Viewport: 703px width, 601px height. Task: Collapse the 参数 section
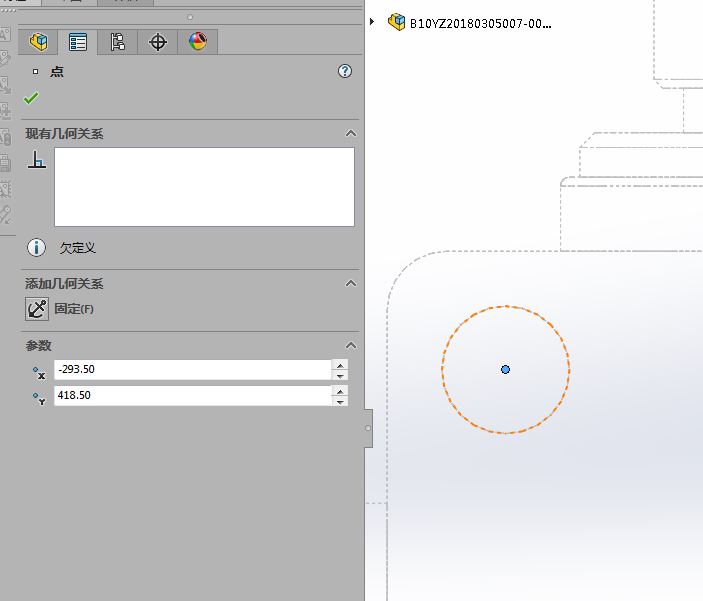point(350,345)
